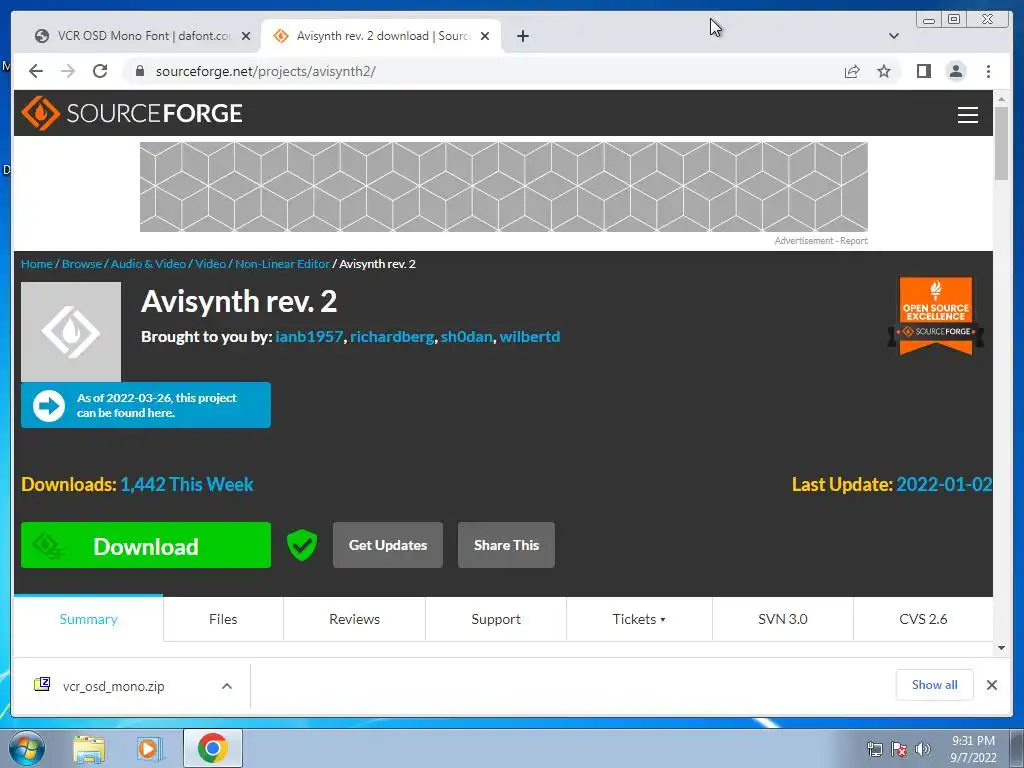Open the Audio & Video breadcrumb link

[x=148, y=264]
